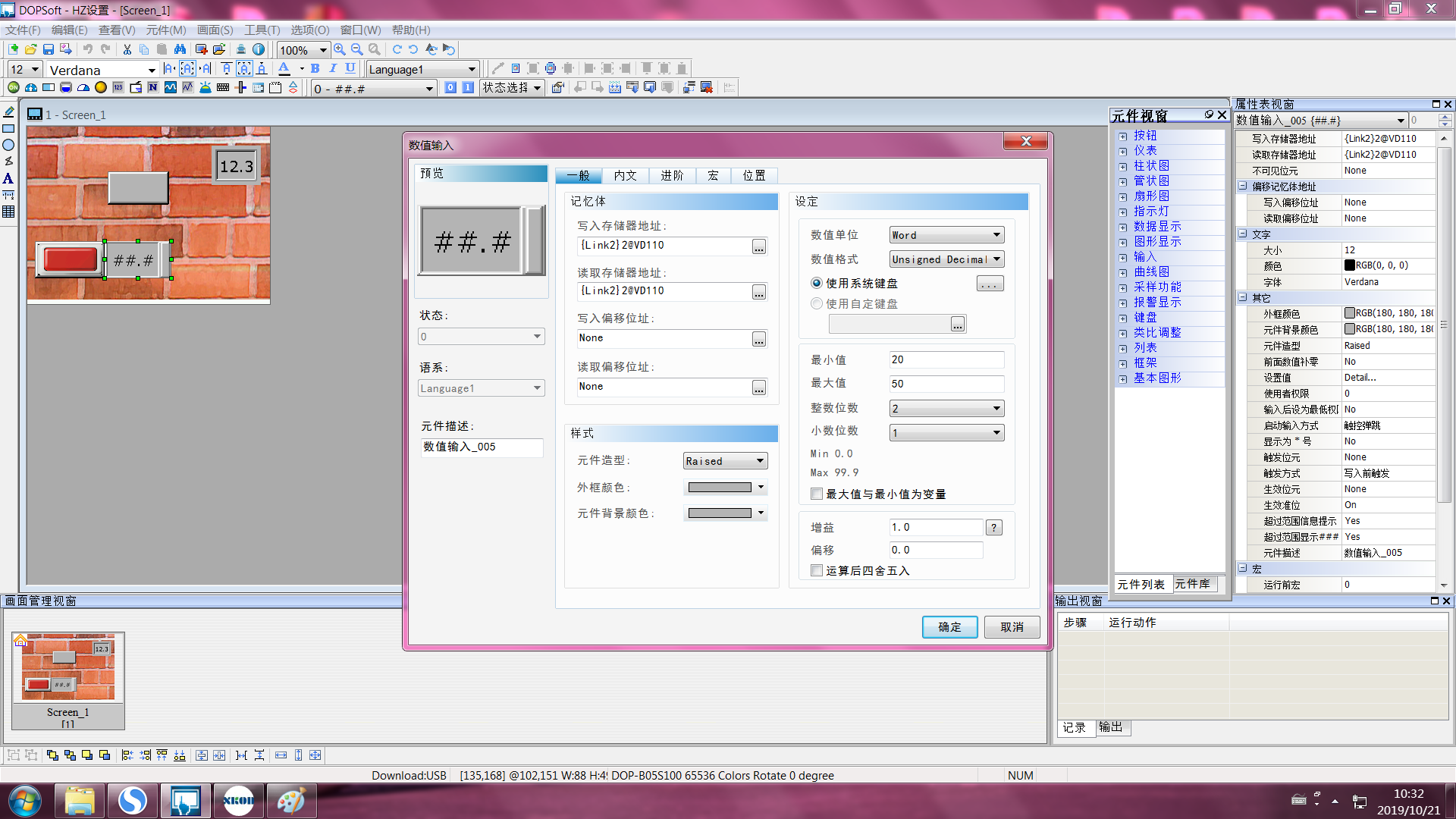Image resolution: width=1456 pixels, height=819 pixels.
Task: Enable 最大值与最小值为变量 checkbox
Action: point(817,494)
